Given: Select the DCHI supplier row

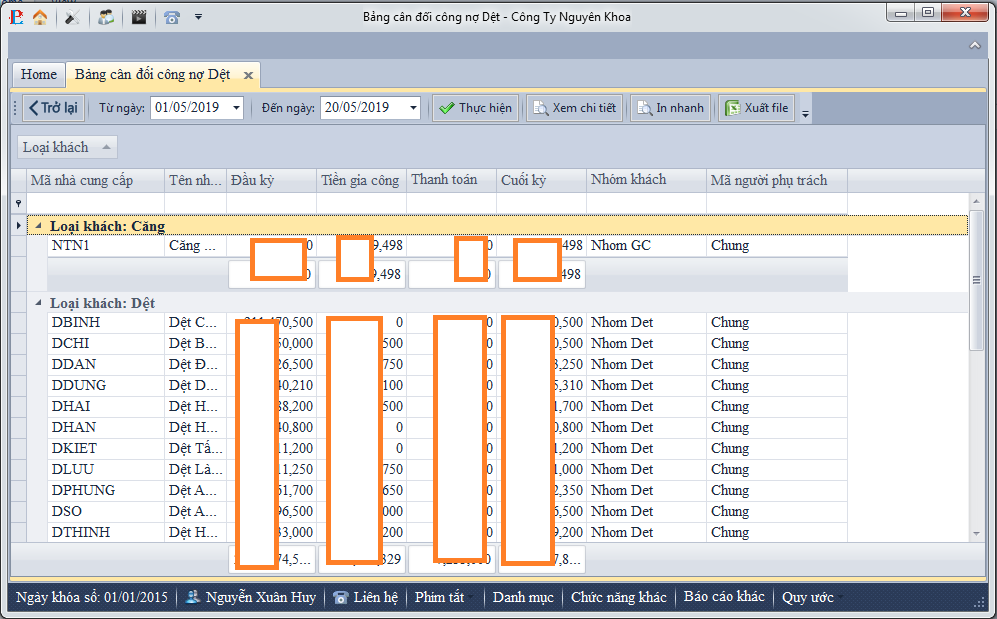Looking at the screenshot, I should pyautogui.click(x=447, y=344).
